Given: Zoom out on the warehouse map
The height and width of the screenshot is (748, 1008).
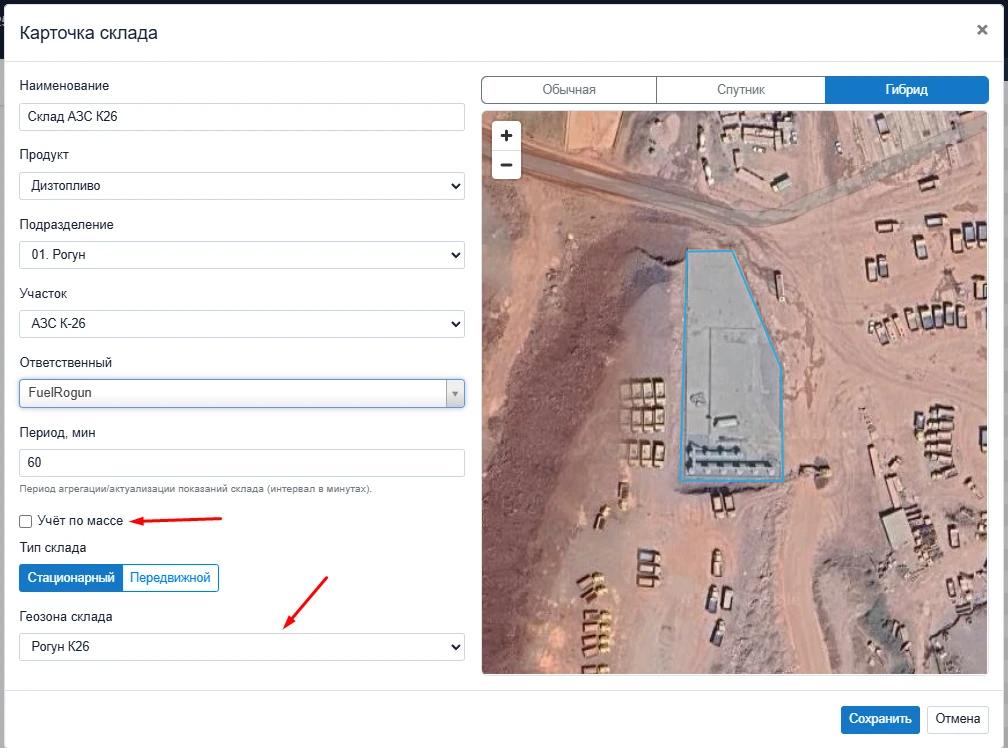Looking at the screenshot, I should (x=506, y=165).
